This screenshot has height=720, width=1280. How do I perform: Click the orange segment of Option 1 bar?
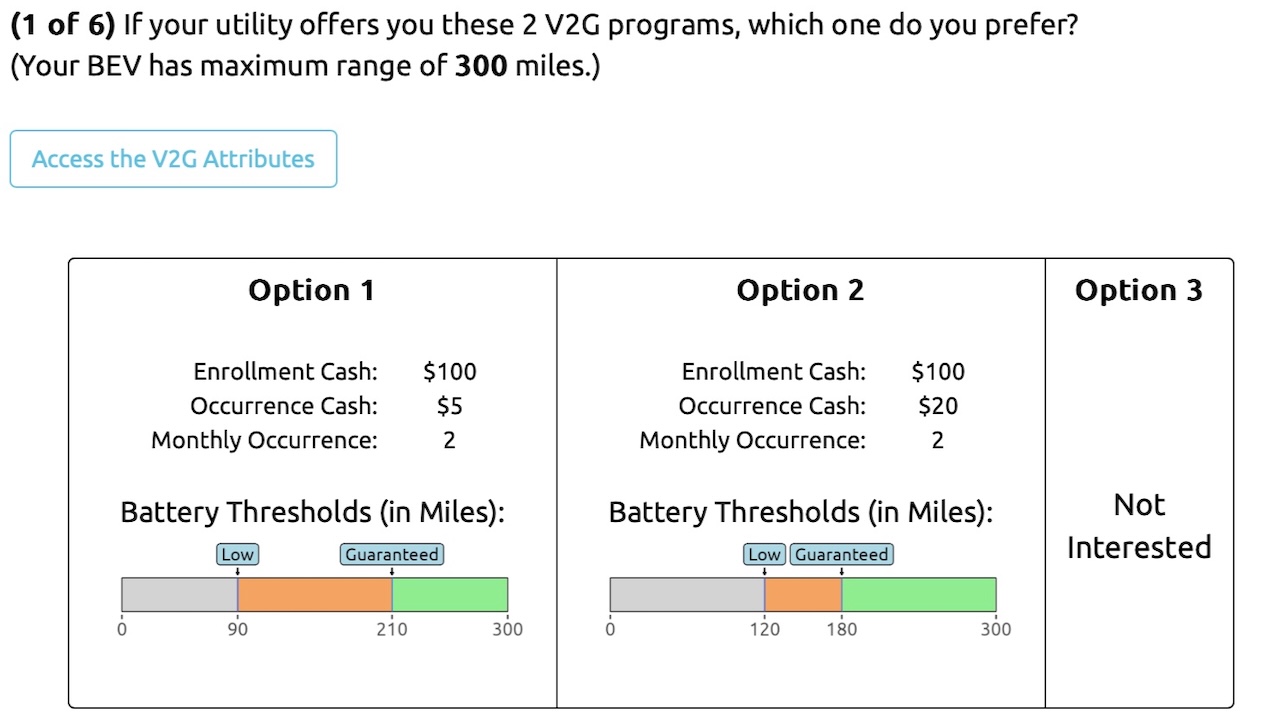pos(314,594)
